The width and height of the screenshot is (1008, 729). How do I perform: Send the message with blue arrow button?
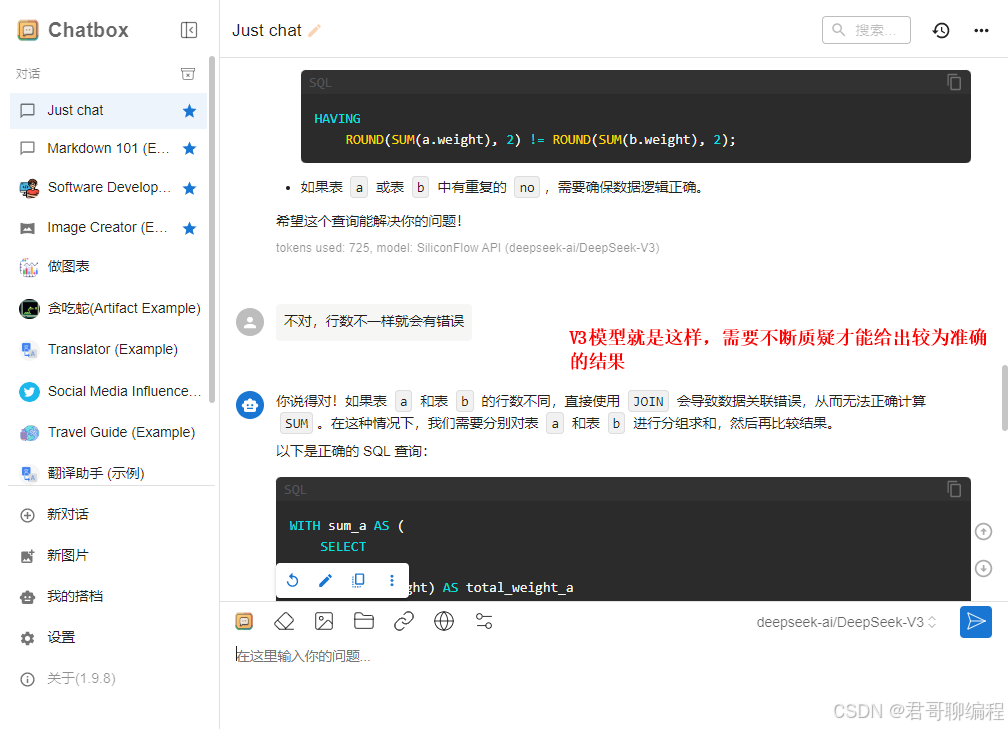[976, 622]
